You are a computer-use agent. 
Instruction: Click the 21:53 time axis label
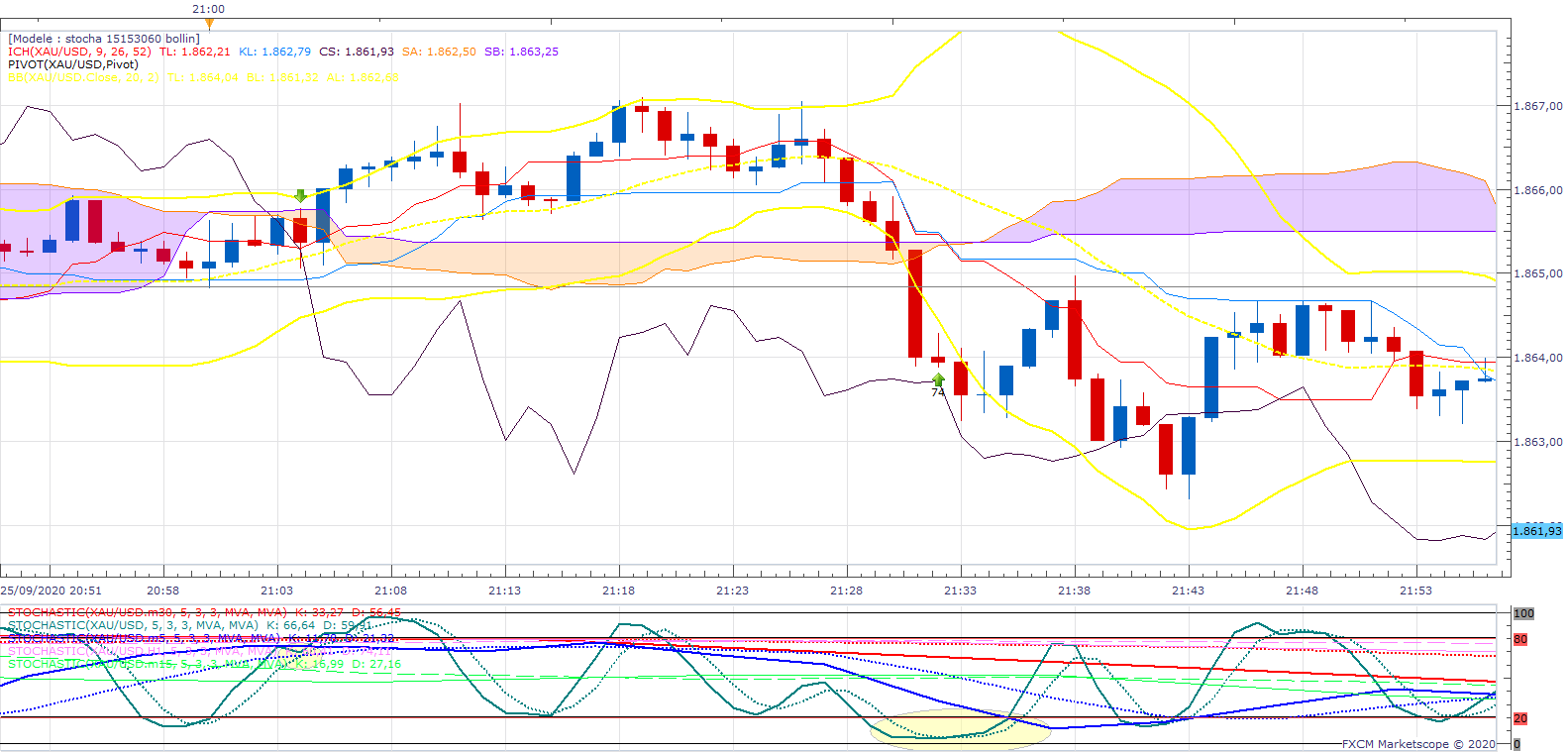(1415, 591)
